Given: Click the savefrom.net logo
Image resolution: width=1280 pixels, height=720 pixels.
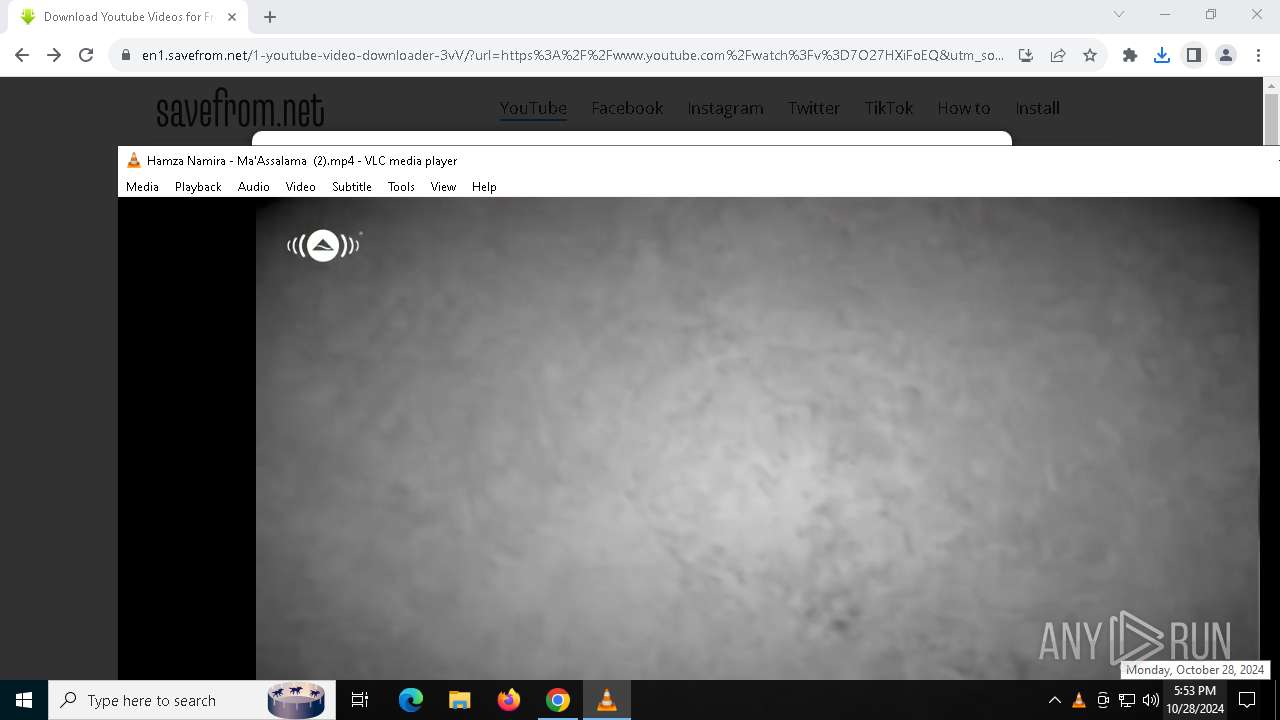Looking at the screenshot, I should click(x=240, y=109).
